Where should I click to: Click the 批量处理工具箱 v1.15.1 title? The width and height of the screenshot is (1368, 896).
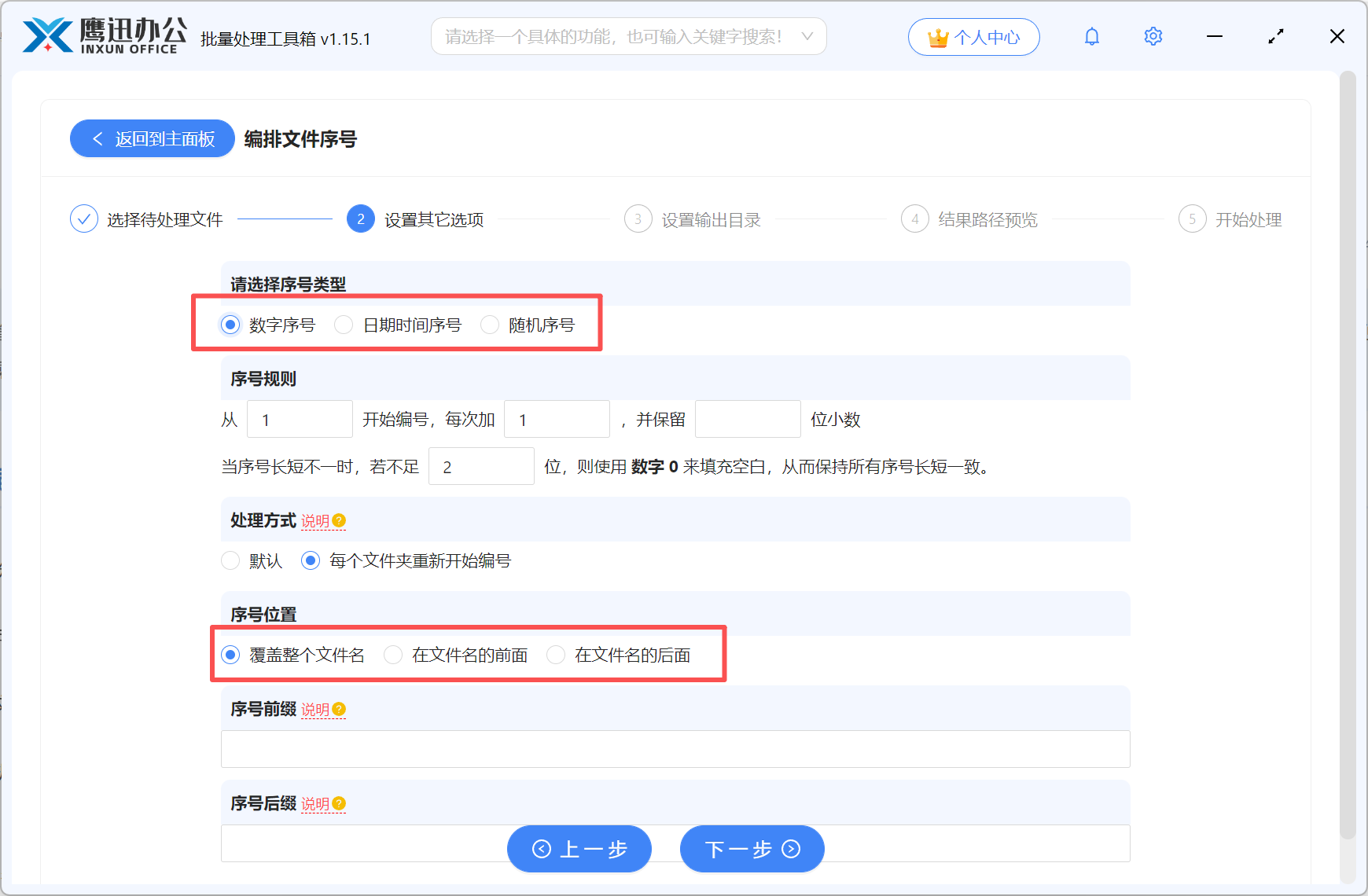coord(285,39)
